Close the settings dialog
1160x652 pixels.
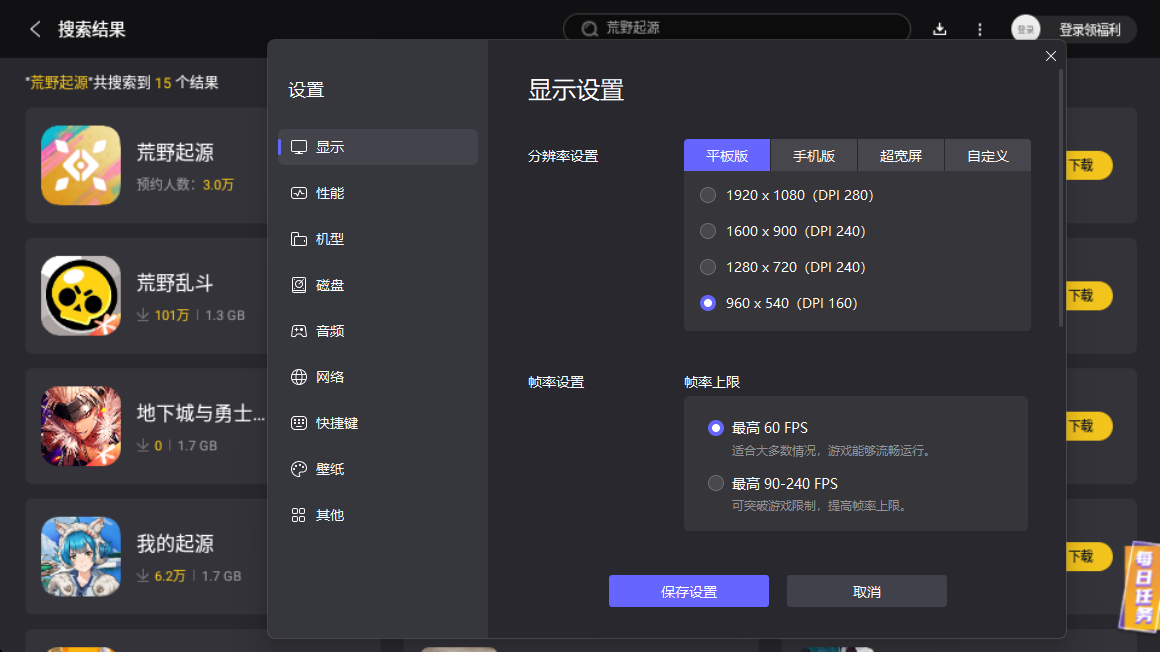(x=1051, y=56)
